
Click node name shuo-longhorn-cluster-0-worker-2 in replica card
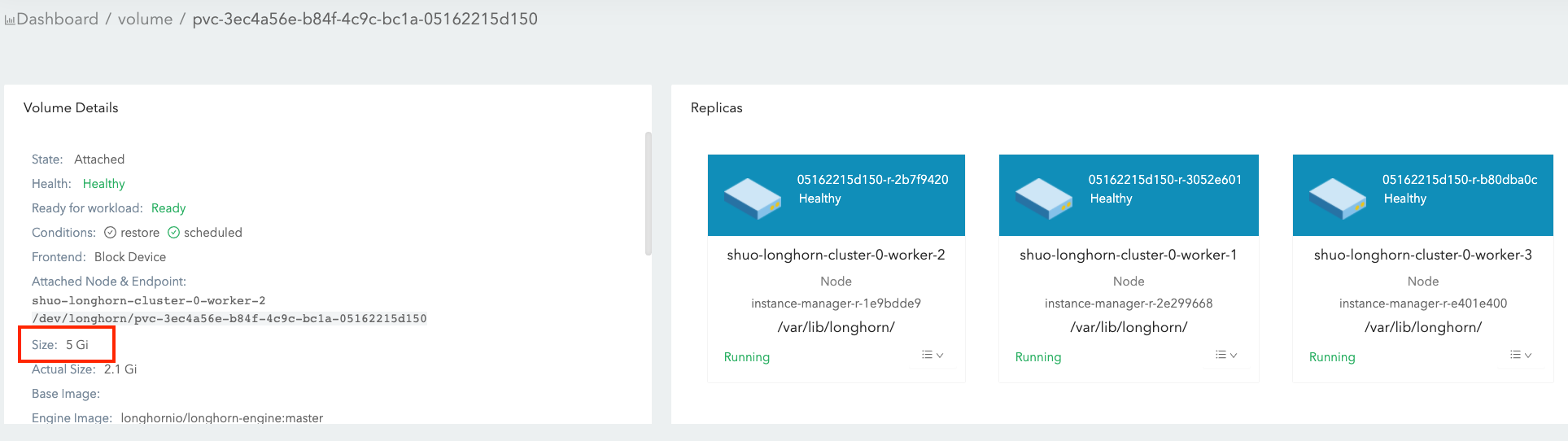836,255
